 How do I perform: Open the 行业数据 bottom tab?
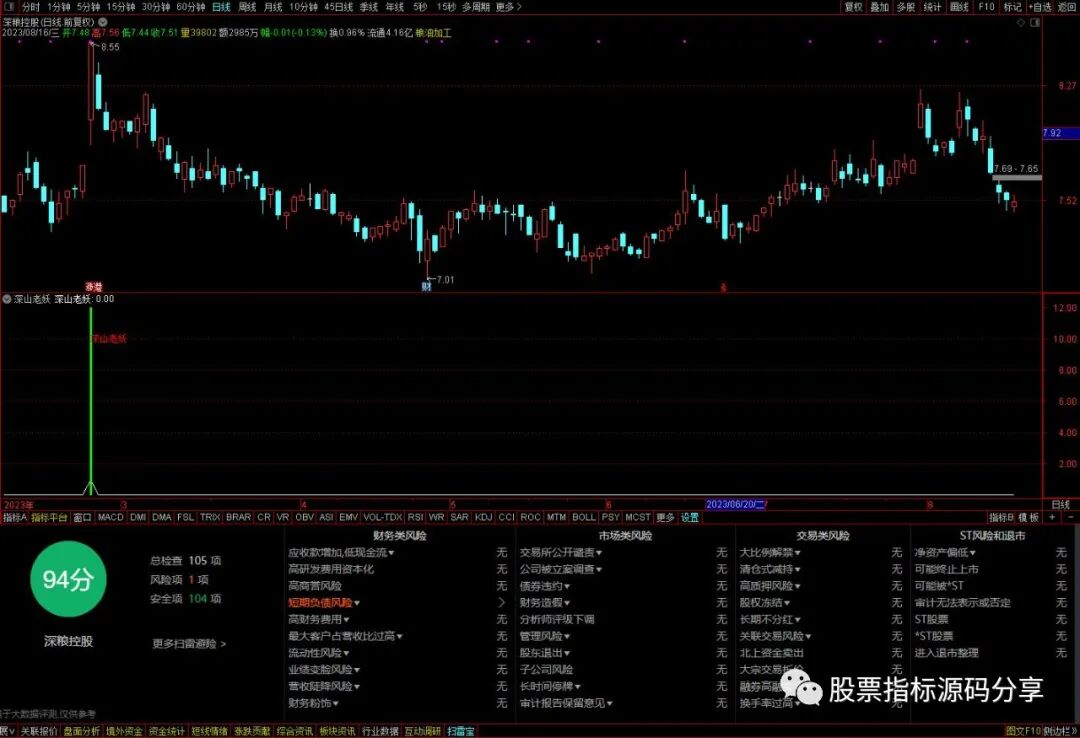point(380,731)
